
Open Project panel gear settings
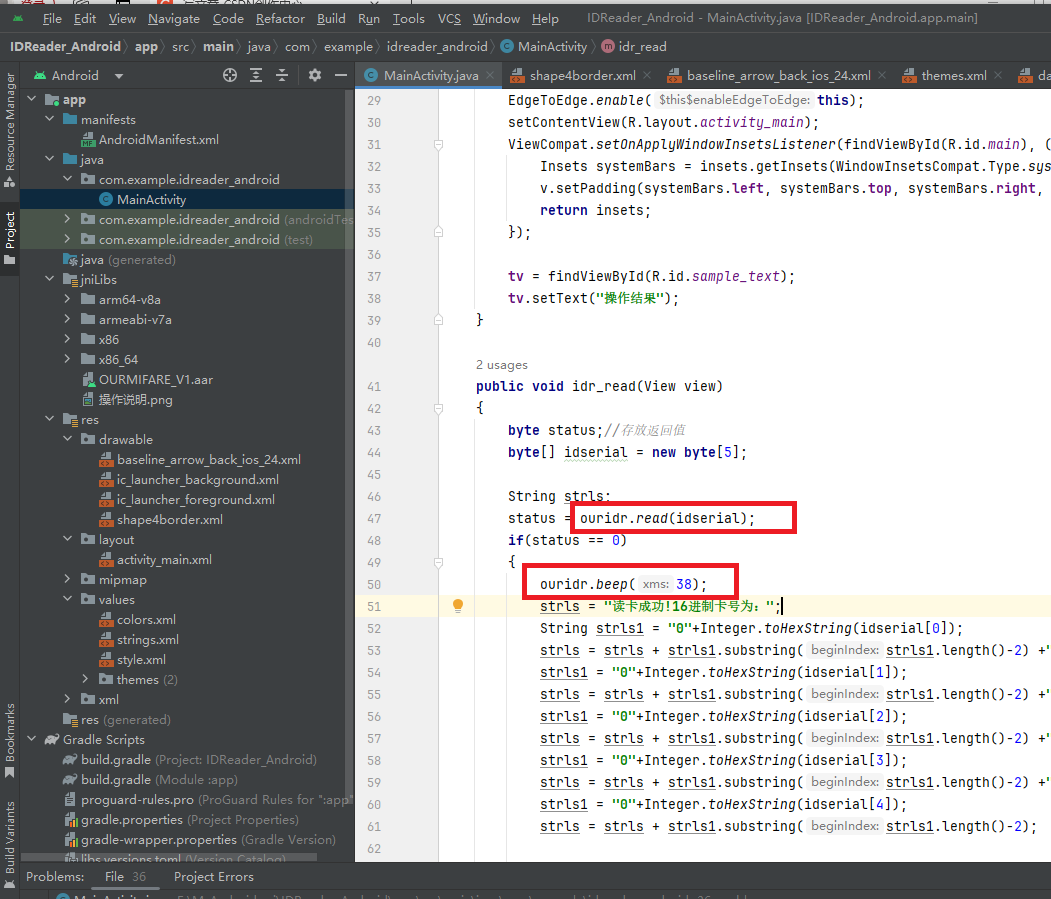[x=315, y=75]
